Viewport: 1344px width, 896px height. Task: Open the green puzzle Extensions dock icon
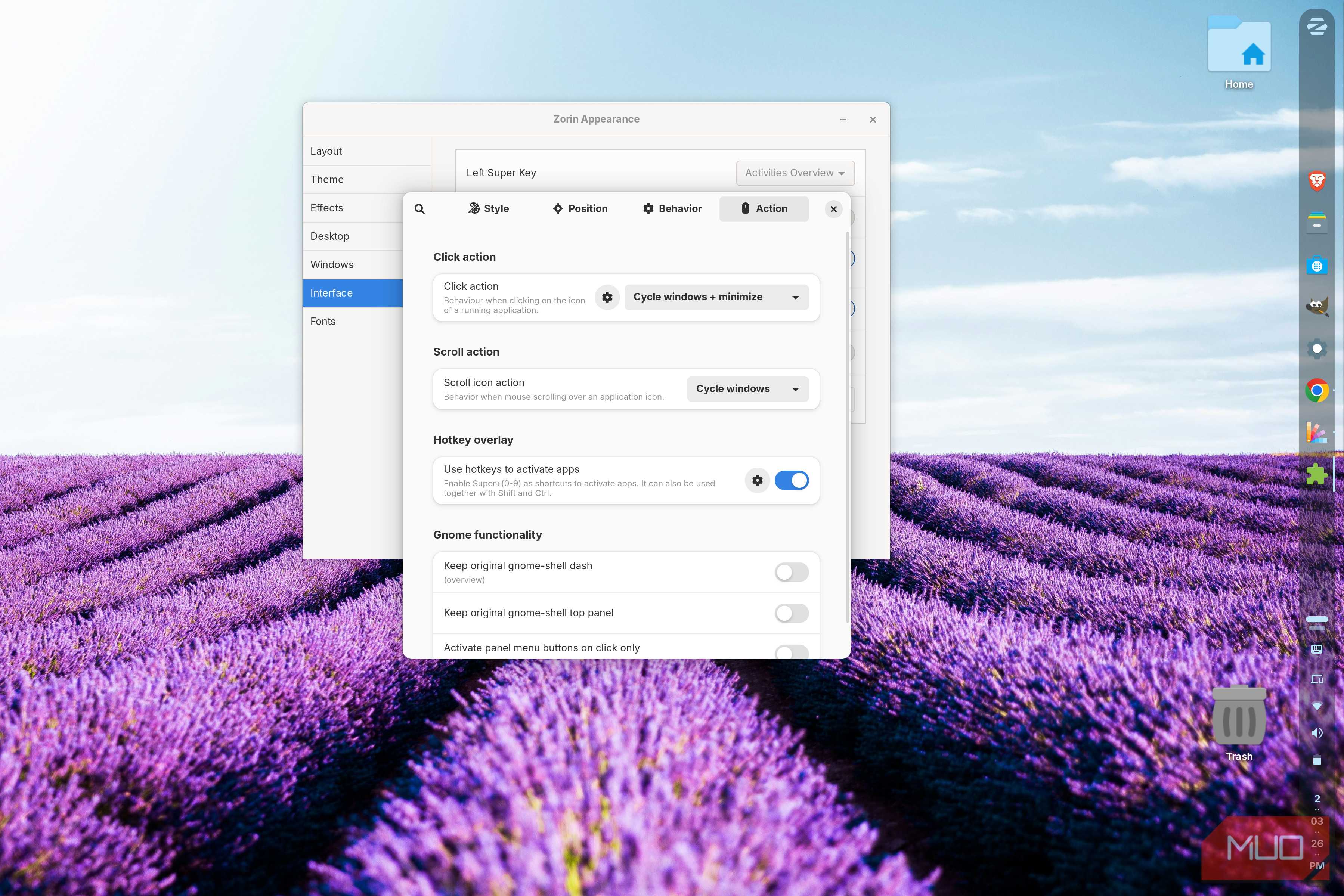coord(1317,474)
